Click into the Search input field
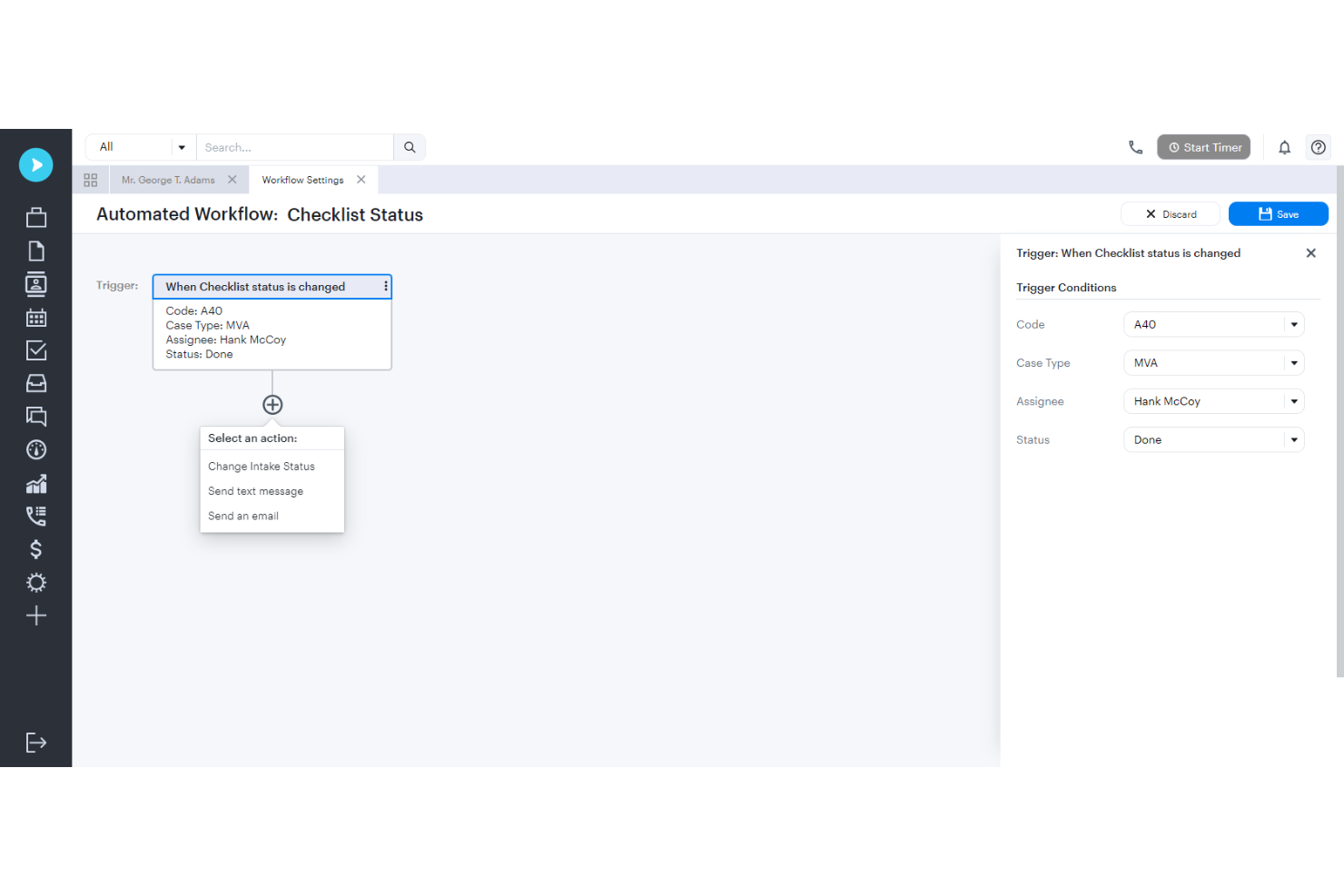The width and height of the screenshot is (1344, 896). 295,147
